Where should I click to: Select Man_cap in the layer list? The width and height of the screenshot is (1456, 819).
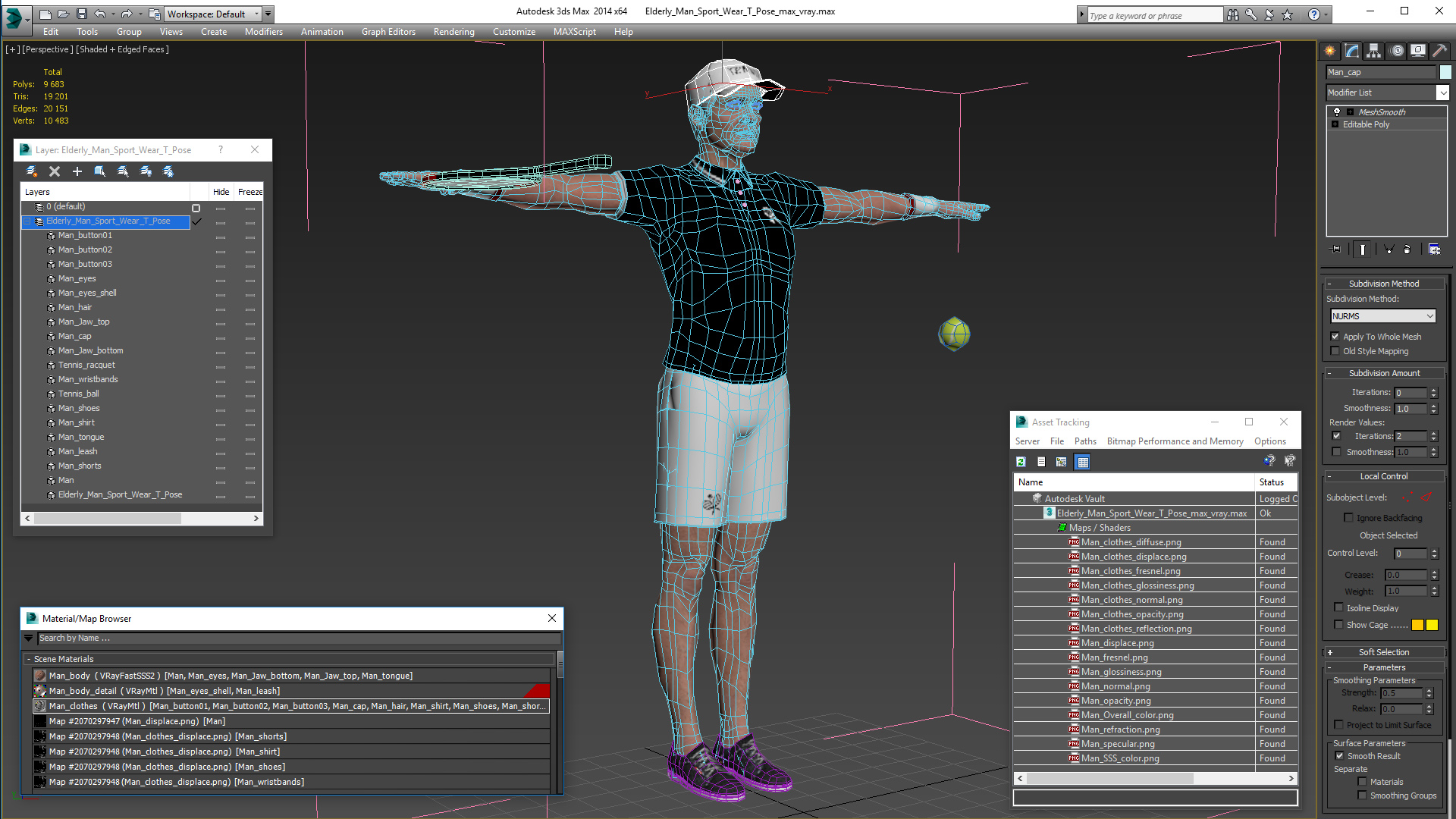tap(74, 336)
